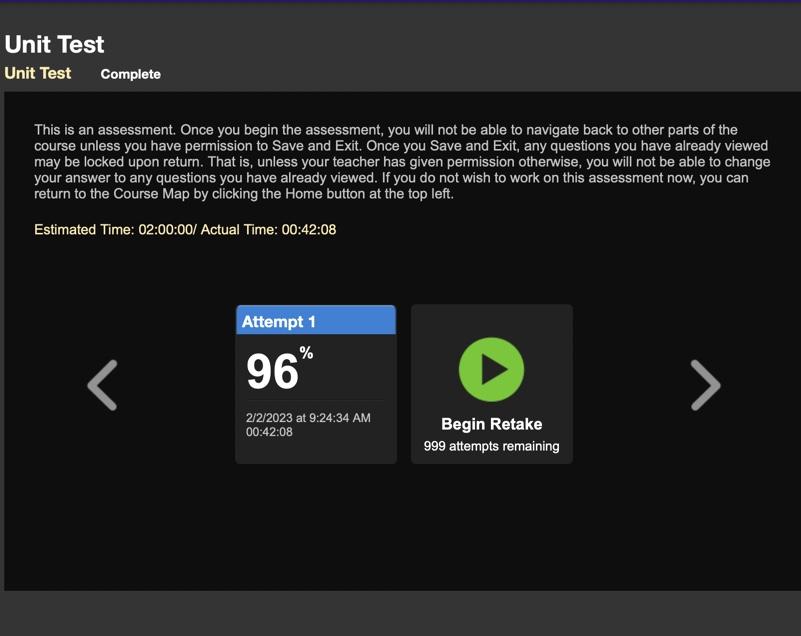801x636 pixels.
Task: Click the 00:42:08 duration under the timestamp
Action: point(269,432)
